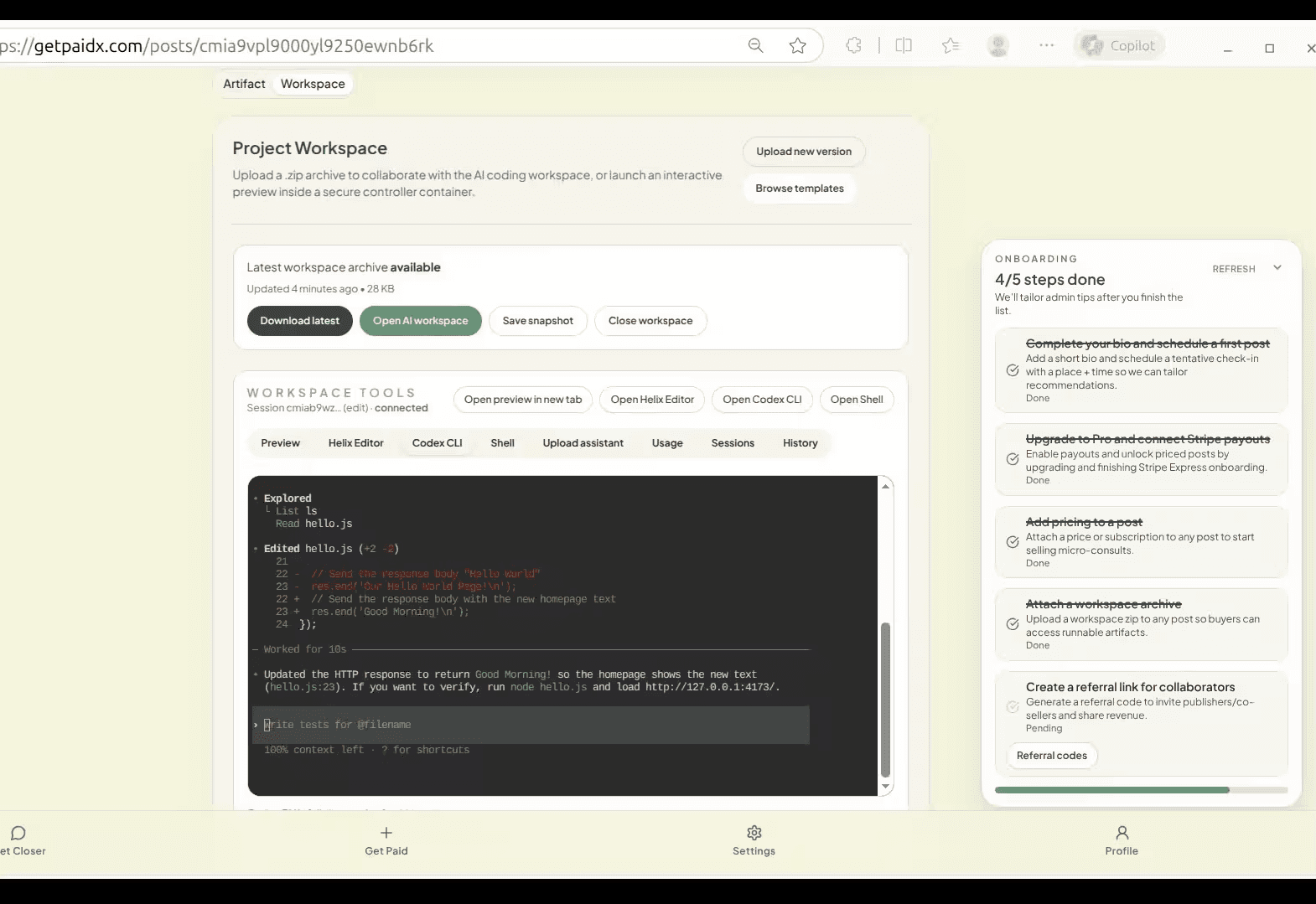Download the latest workspace archive
The image size is (1316, 904).
click(x=300, y=321)
